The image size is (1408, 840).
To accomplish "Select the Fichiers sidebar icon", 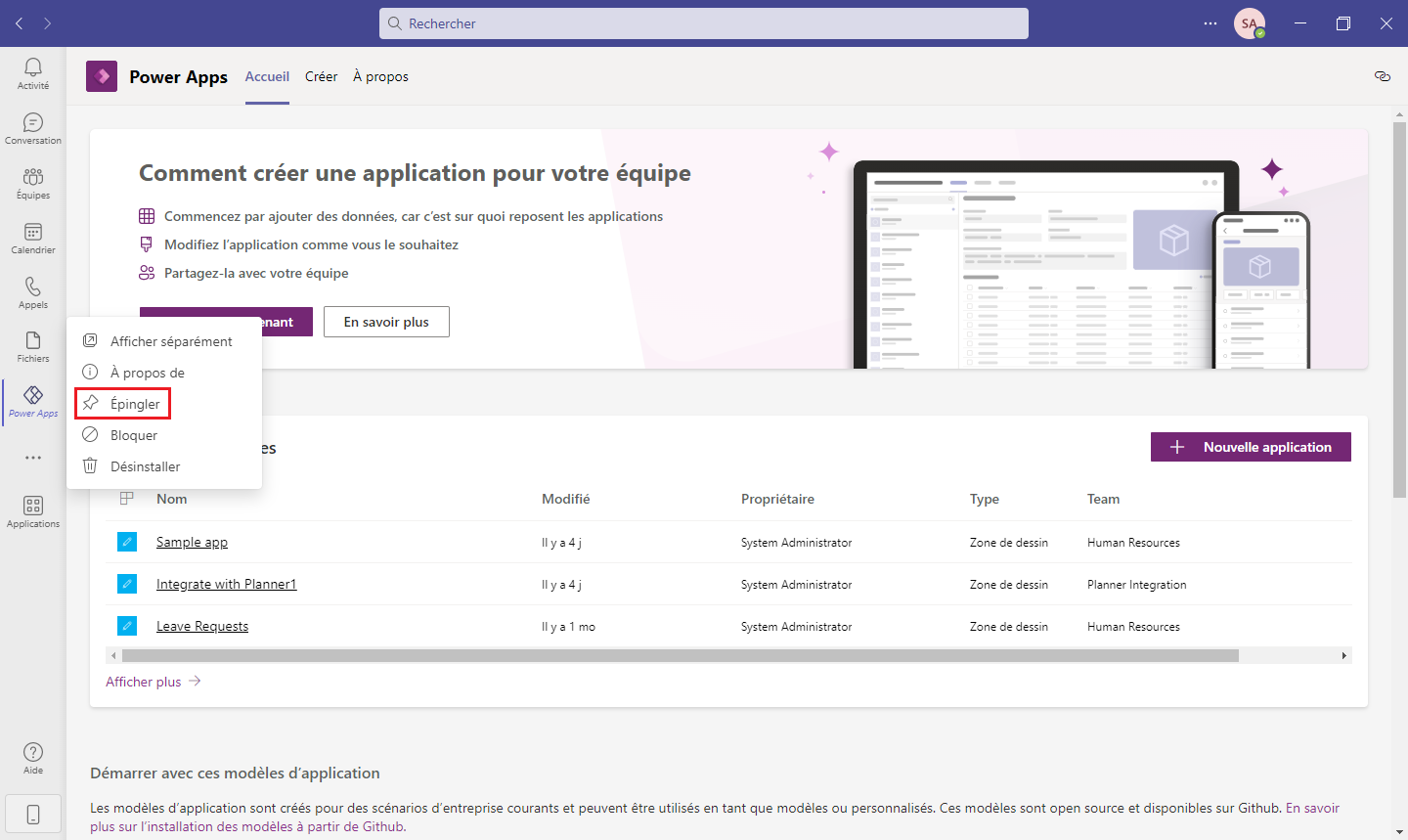I will point(32,346).
